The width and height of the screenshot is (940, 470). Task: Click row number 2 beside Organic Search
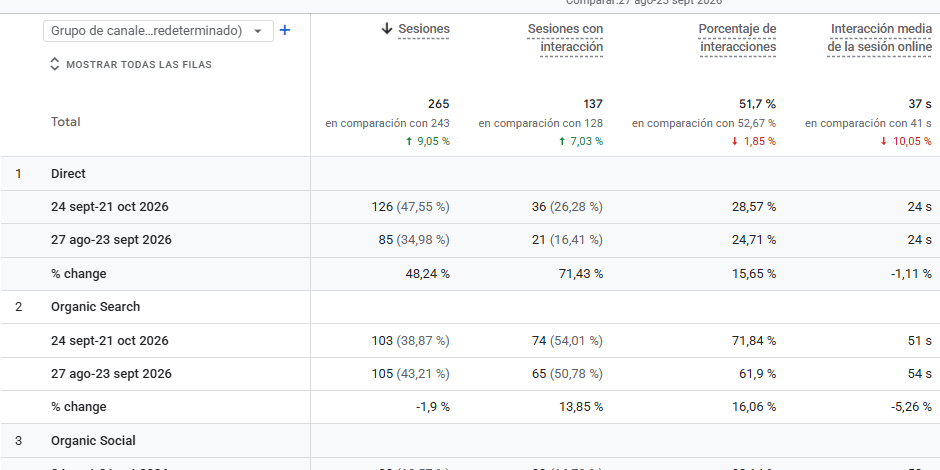(x=18, y=307)
